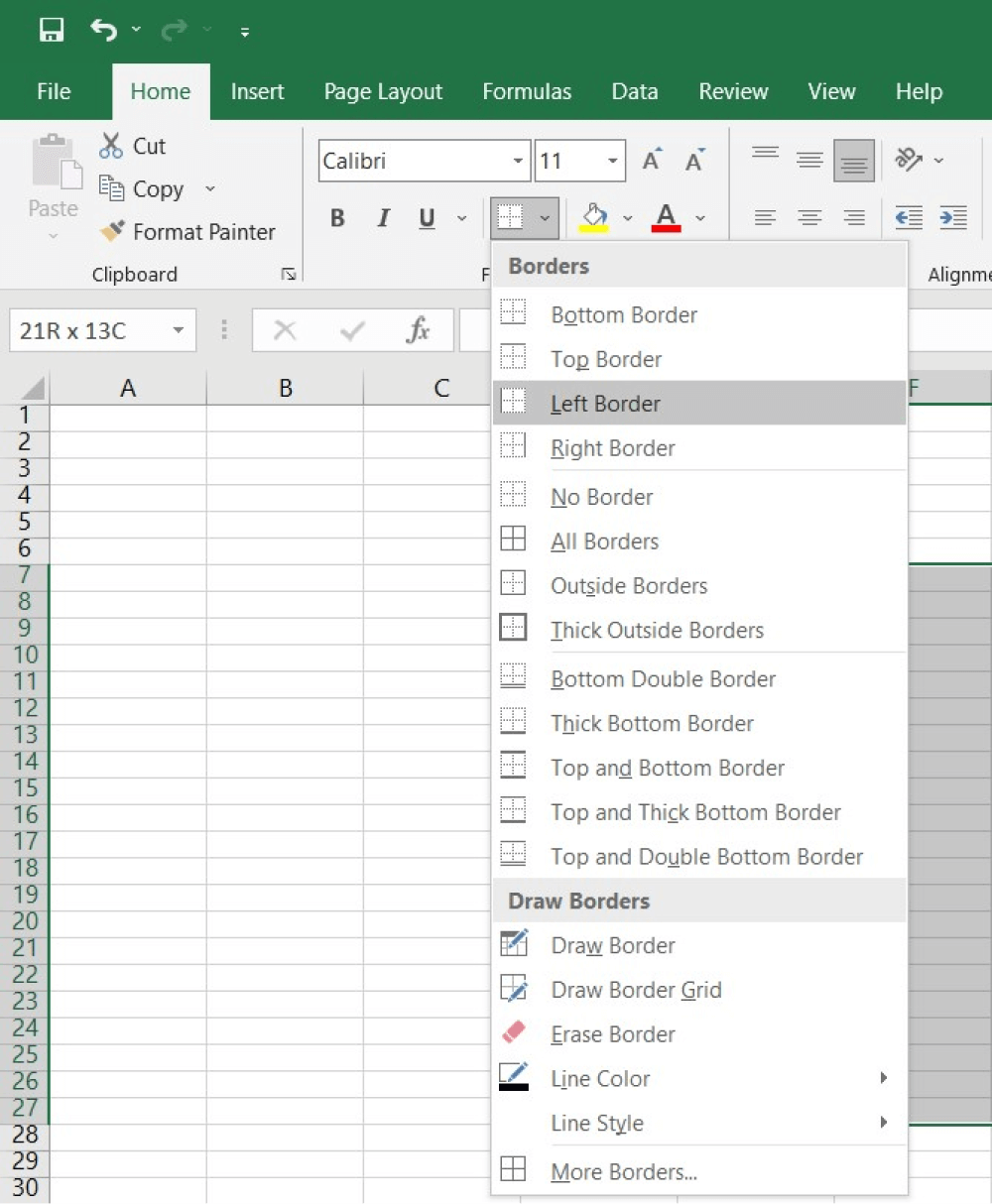Choose Bottom Border from the menu

699,315
